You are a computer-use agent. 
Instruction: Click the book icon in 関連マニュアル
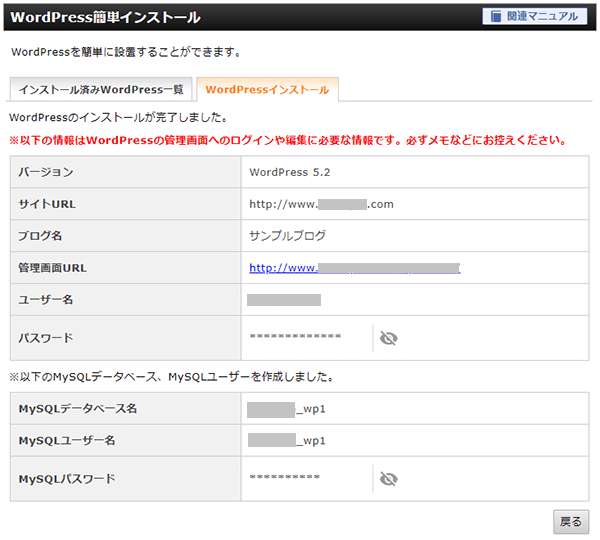(496, 16)
